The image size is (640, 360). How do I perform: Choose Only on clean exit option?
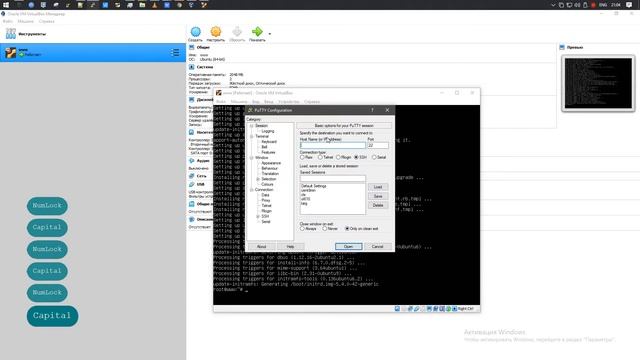pyautogui.click(x=347, y=229)
